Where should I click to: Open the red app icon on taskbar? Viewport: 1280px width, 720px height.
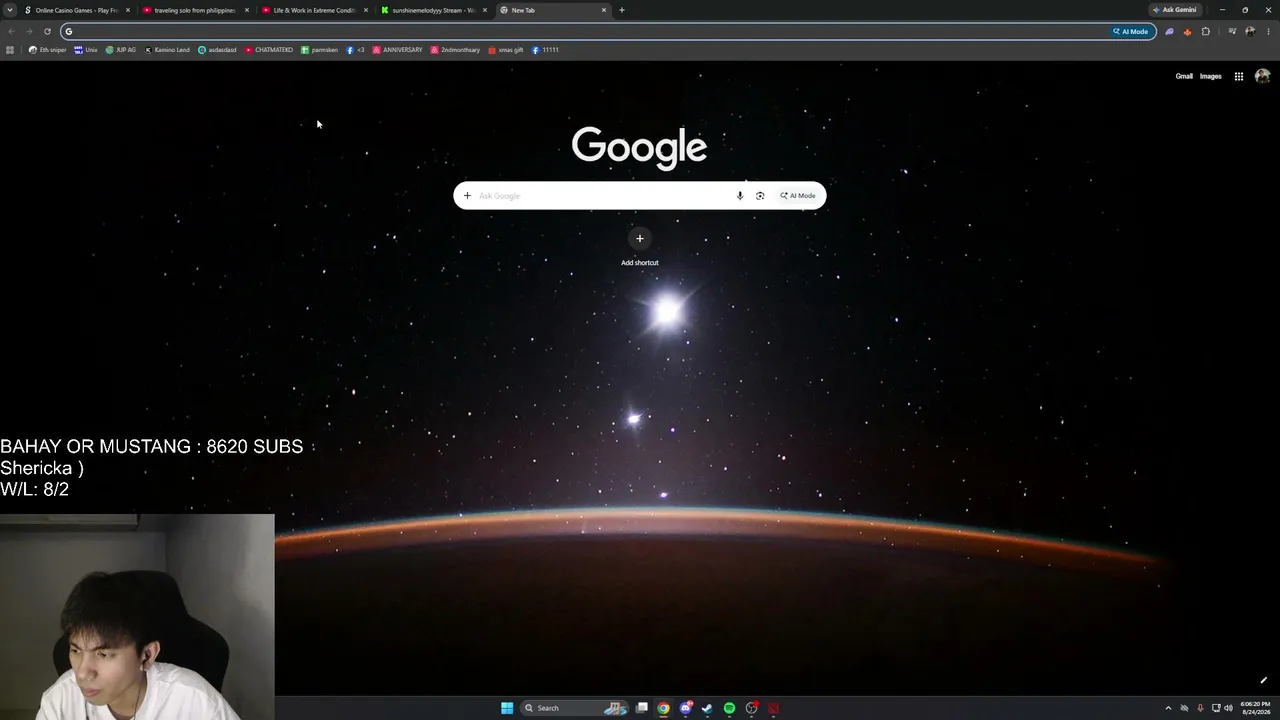pyautogui.click(x=773, y=708)
